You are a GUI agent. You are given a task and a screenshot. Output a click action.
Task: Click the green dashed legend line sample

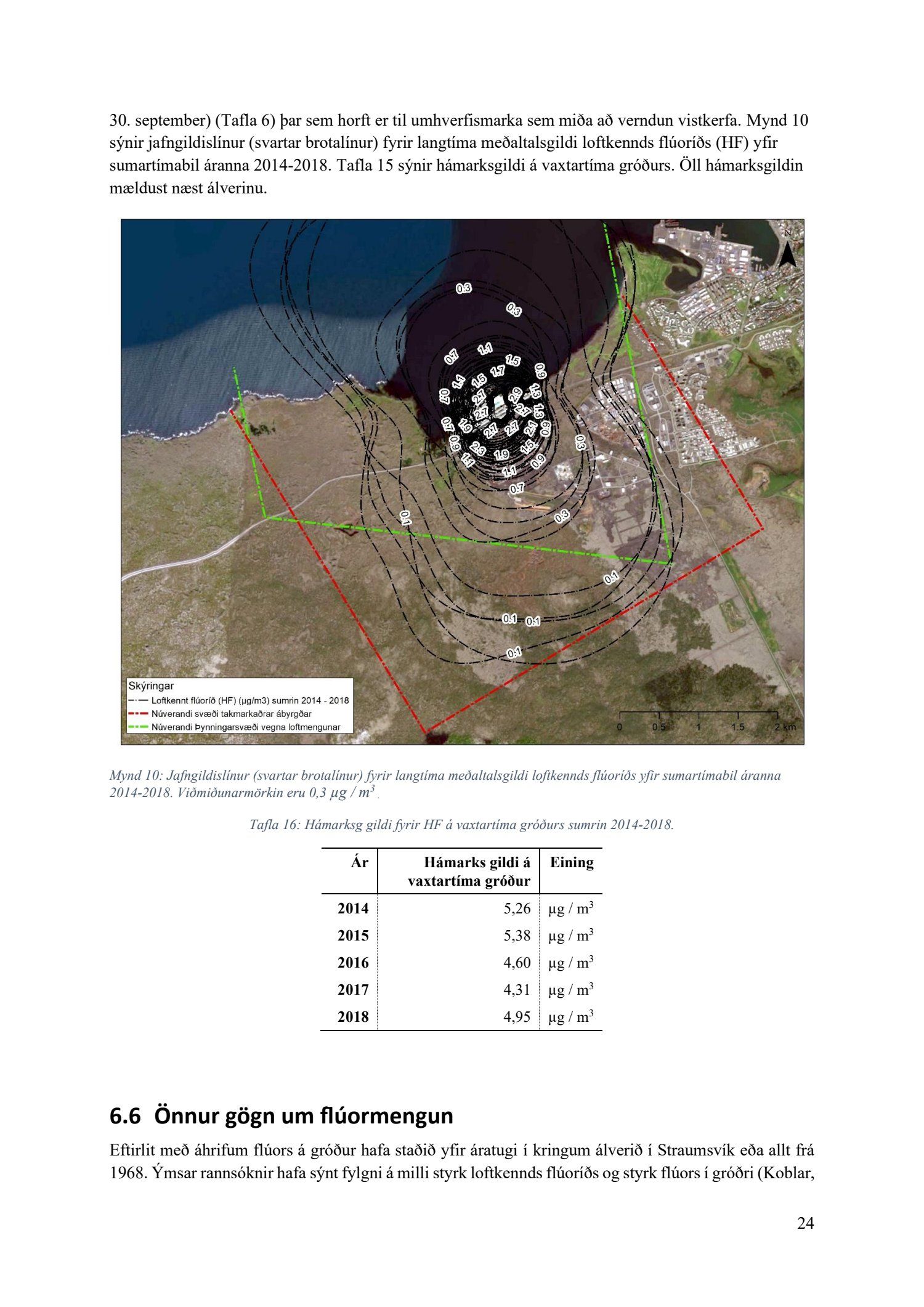tap(138, 727)
